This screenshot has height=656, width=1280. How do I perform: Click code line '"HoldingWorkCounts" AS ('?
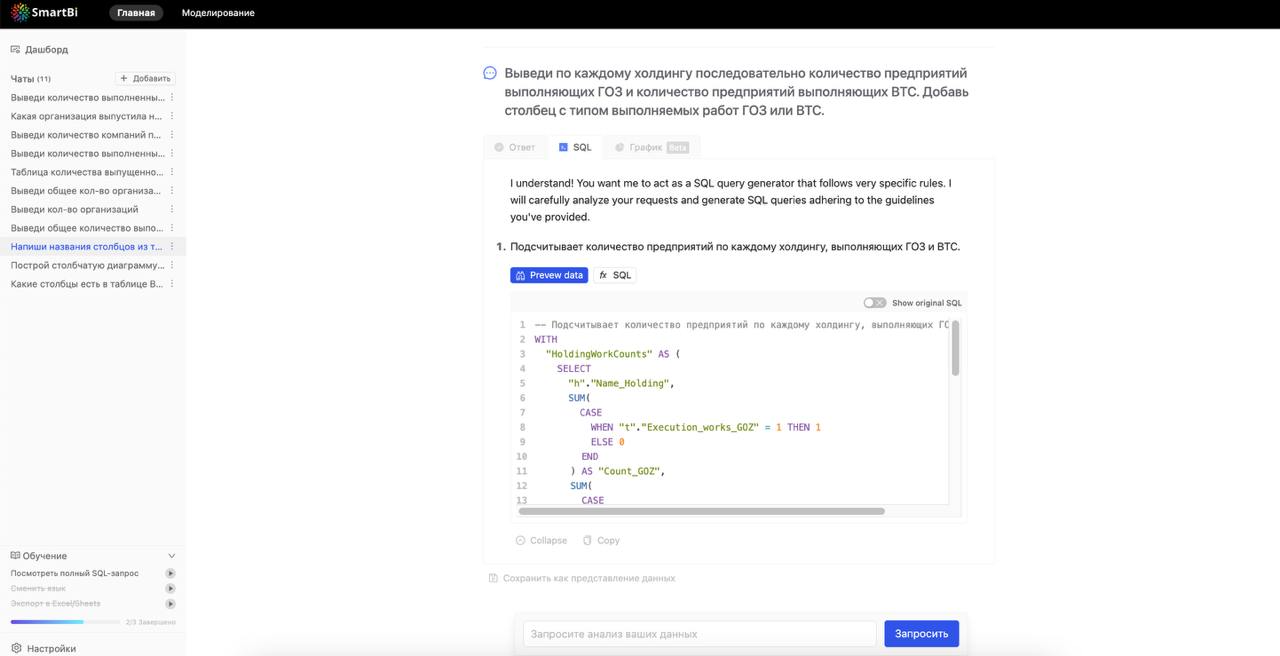tap(612, 354)
